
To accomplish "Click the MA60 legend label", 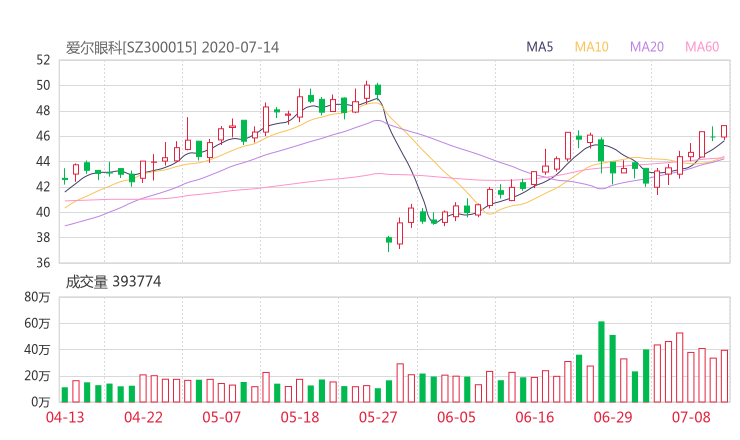I will 701,47.
